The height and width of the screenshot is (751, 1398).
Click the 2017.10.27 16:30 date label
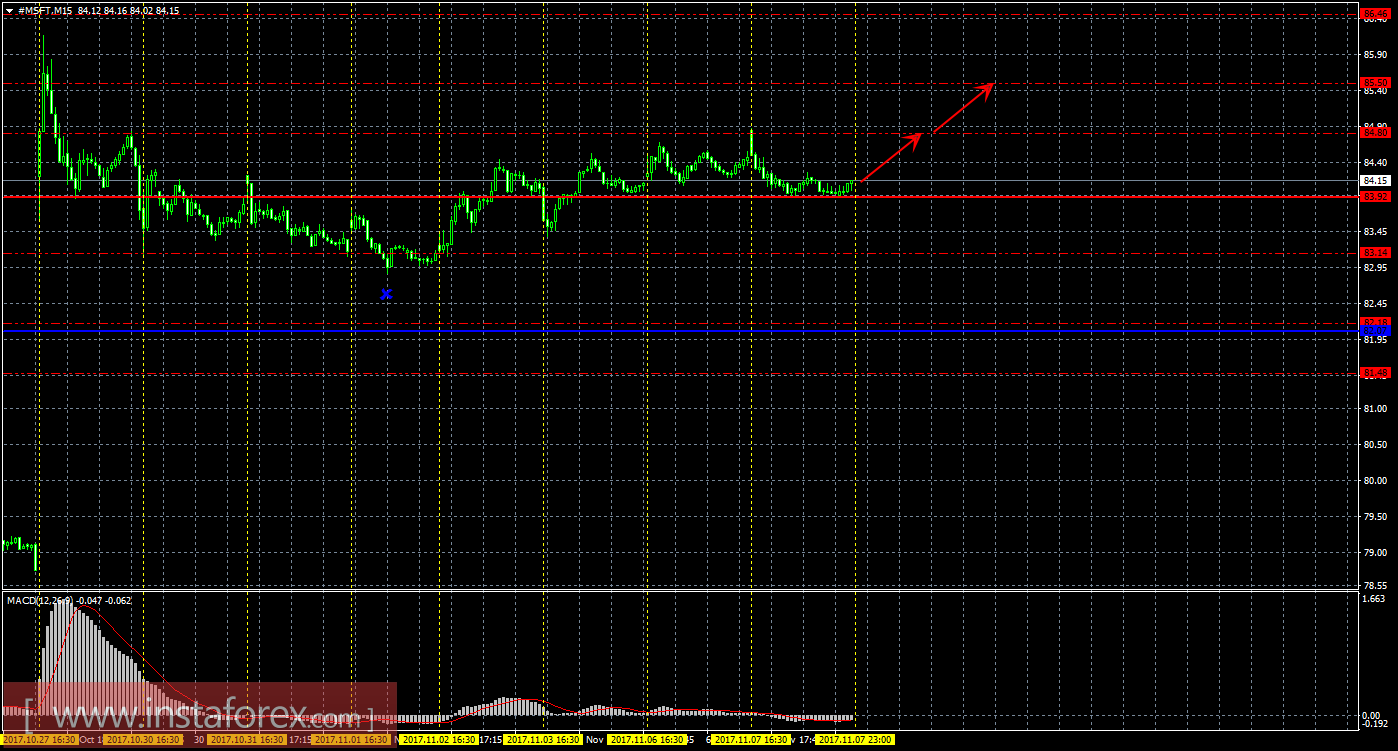click(40, 740)
